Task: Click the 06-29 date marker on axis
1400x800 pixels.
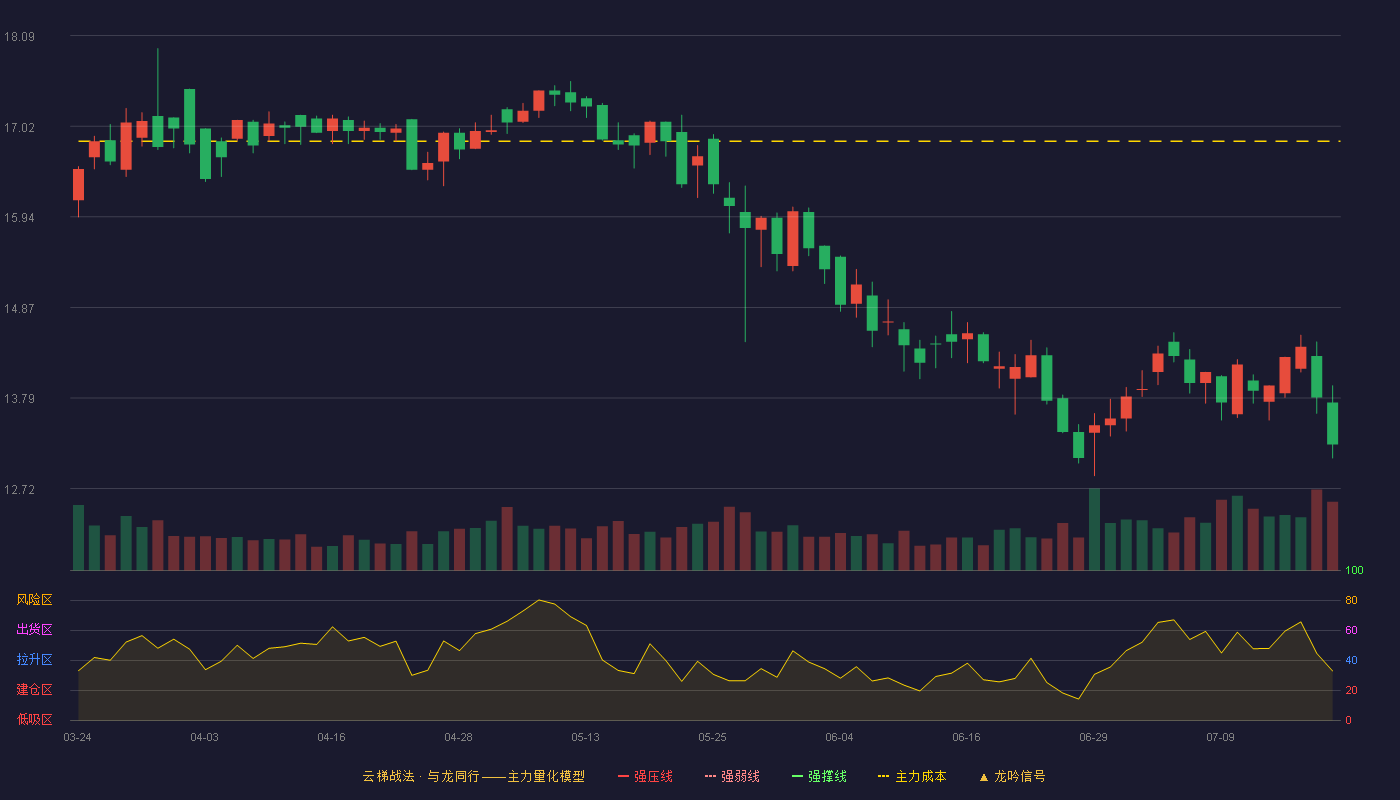Action: [1093, 737]
